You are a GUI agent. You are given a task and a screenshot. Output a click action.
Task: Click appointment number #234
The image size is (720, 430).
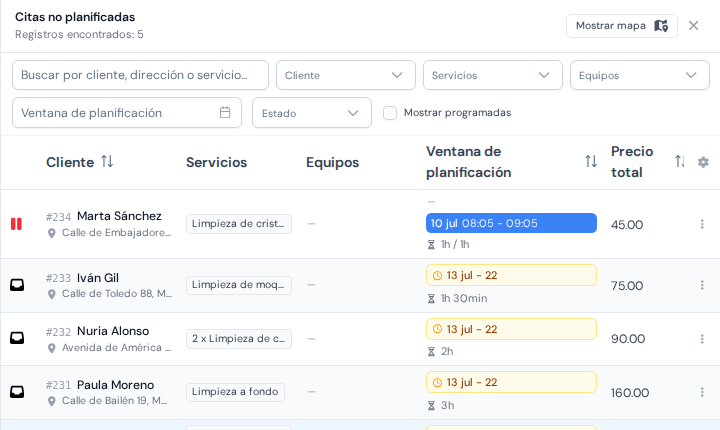58,217
